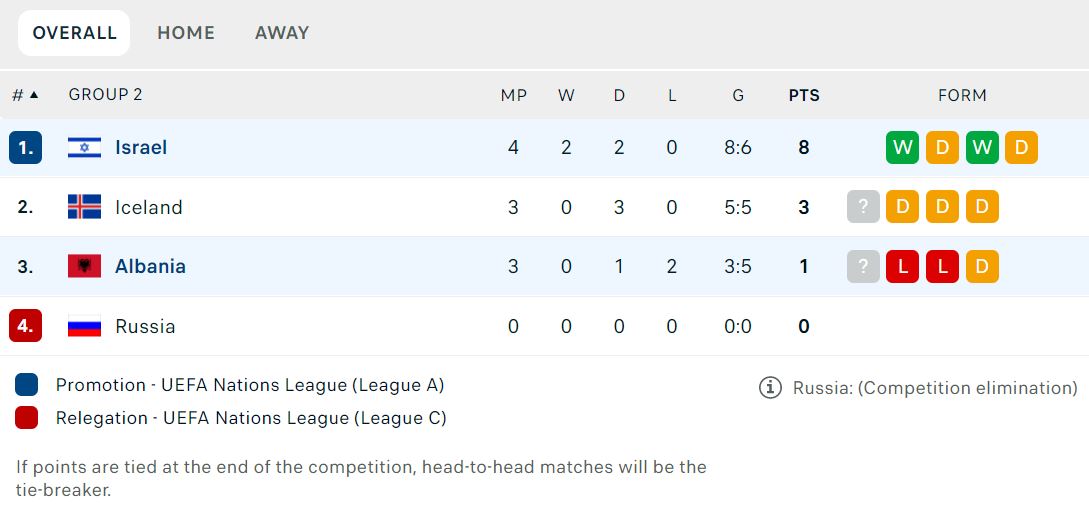Click the Israel flag icon
1089x532 pixels.
[84, 148]
